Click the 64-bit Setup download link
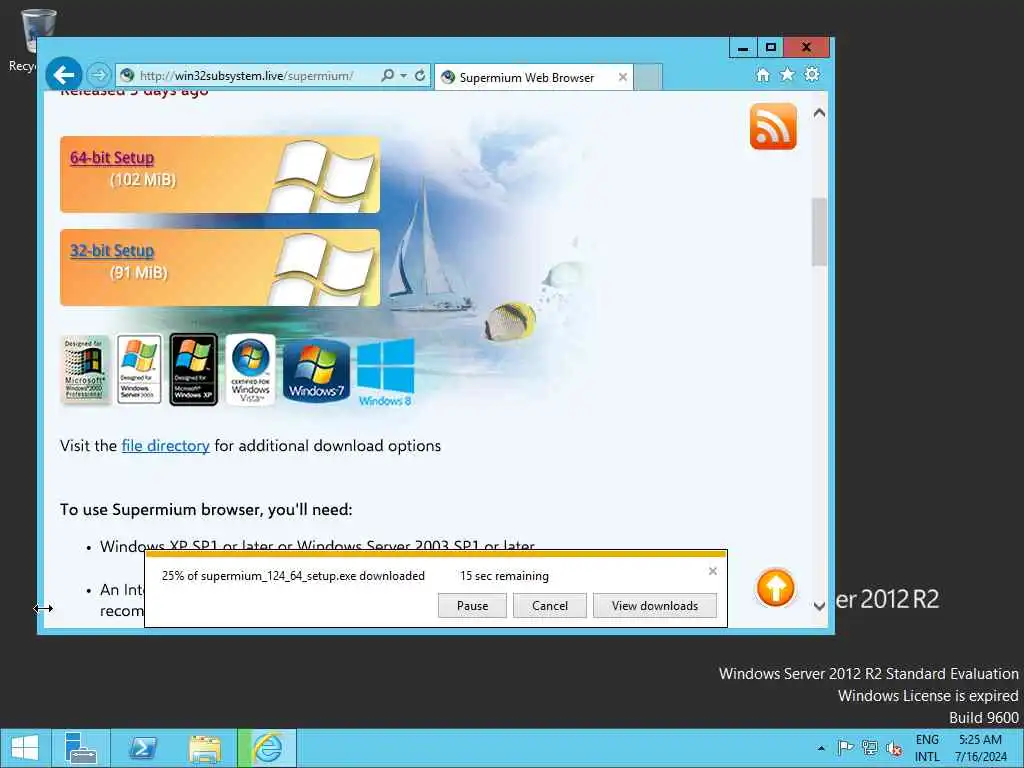Image resolution: width=1024 pixels, height=768 pixels. (112, 158)
